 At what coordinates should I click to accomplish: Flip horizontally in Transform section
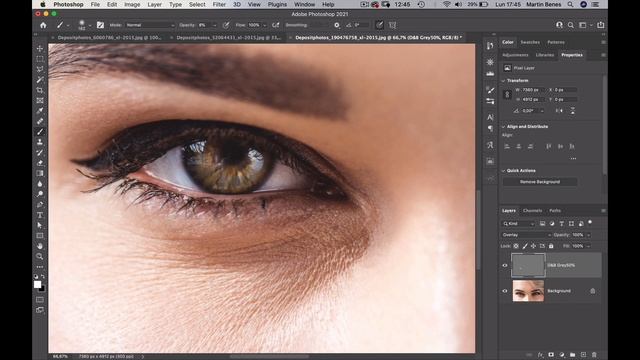coord(559,111)
